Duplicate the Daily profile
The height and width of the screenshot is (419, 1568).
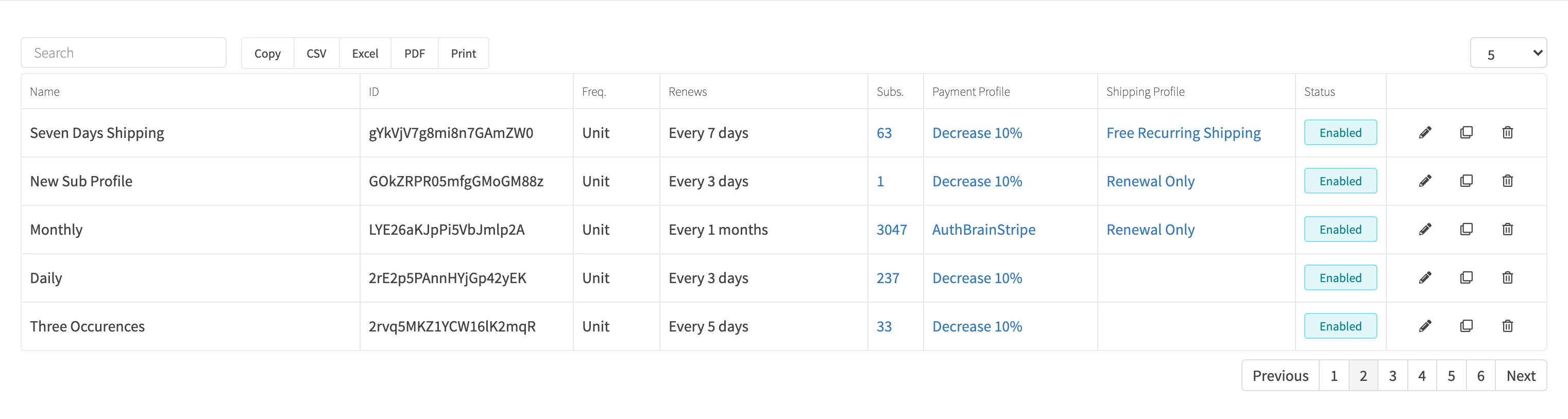(1467, 278)
